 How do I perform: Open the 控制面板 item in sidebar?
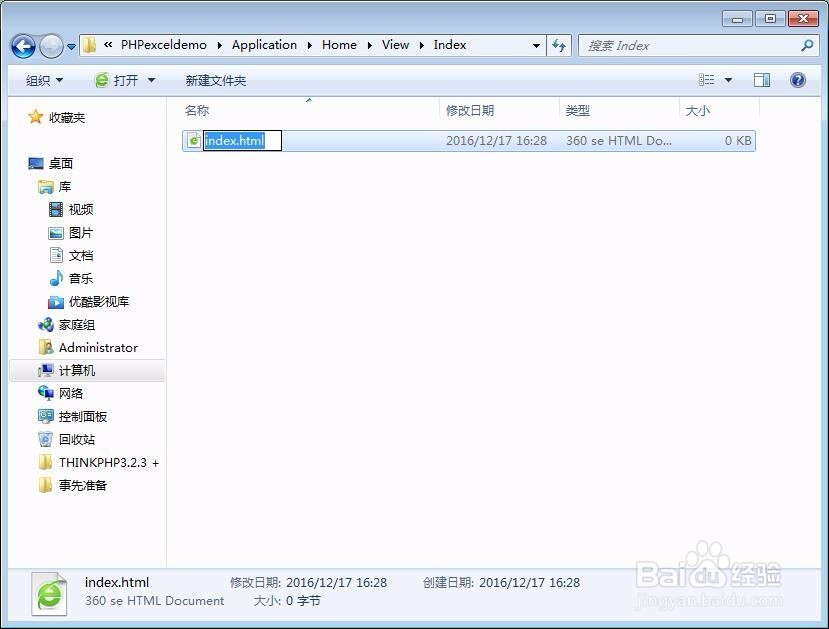point(82,416)
